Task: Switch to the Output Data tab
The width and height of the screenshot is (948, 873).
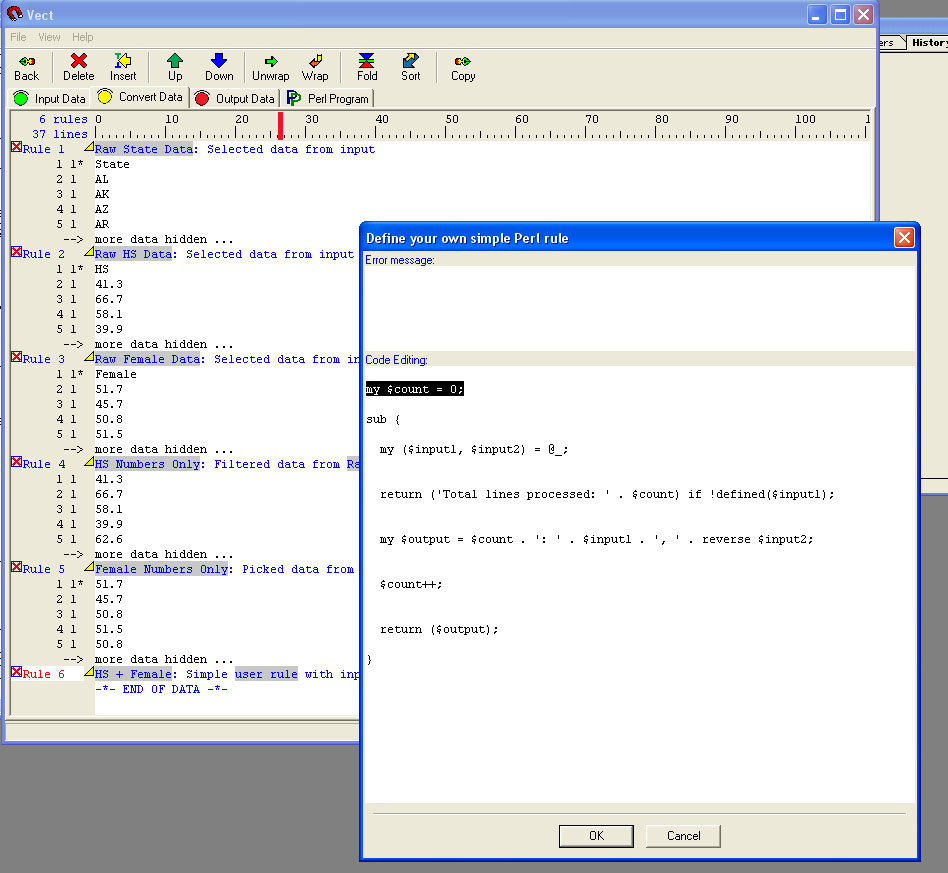Action: [x=234, y=98]
